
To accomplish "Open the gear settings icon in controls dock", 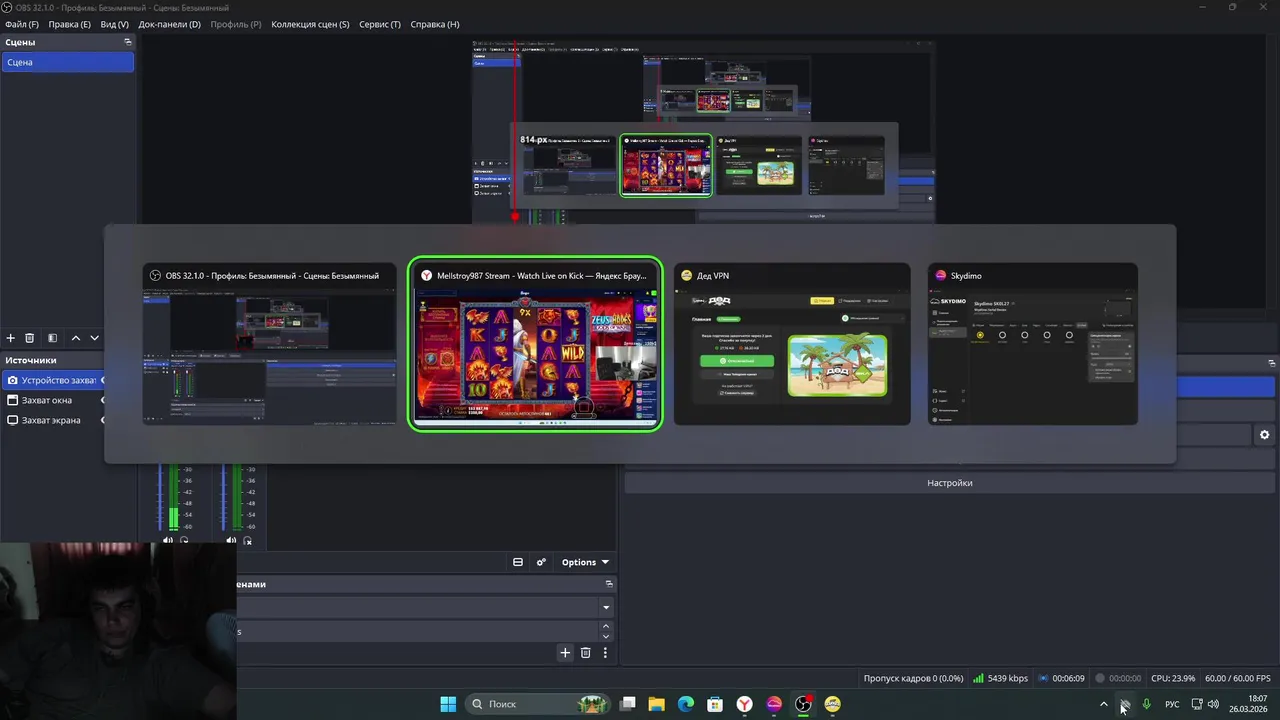I will click(1264, 435).
